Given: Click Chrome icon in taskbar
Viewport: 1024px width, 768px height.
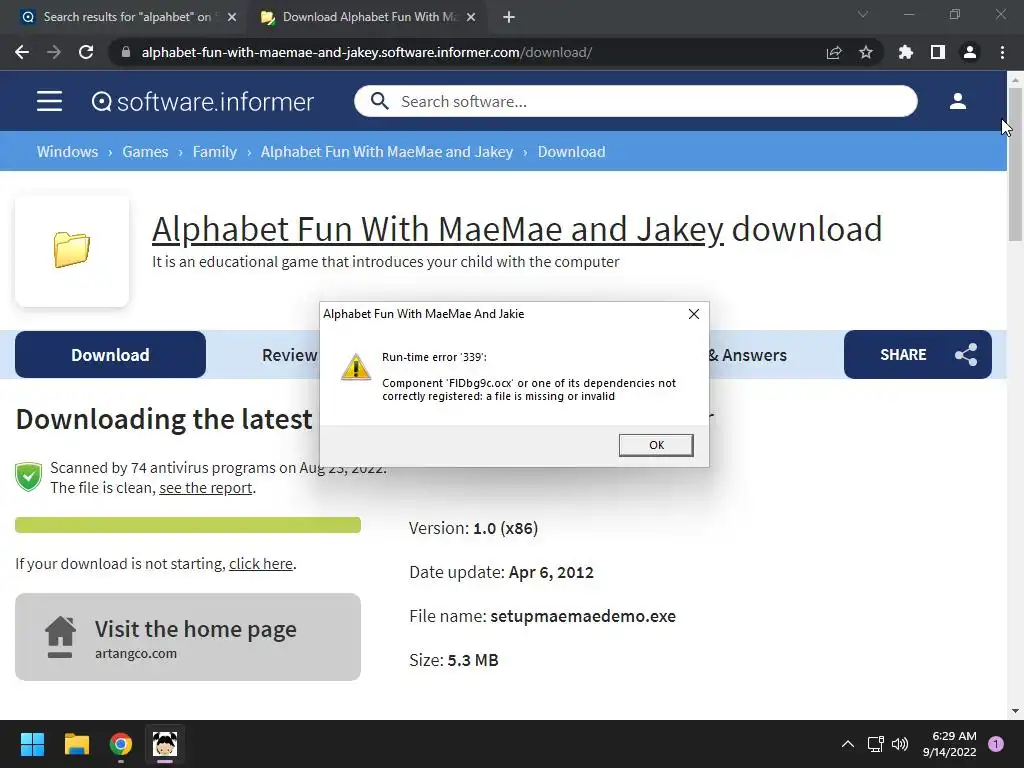Looking at the screenshot, I should 121,744.
